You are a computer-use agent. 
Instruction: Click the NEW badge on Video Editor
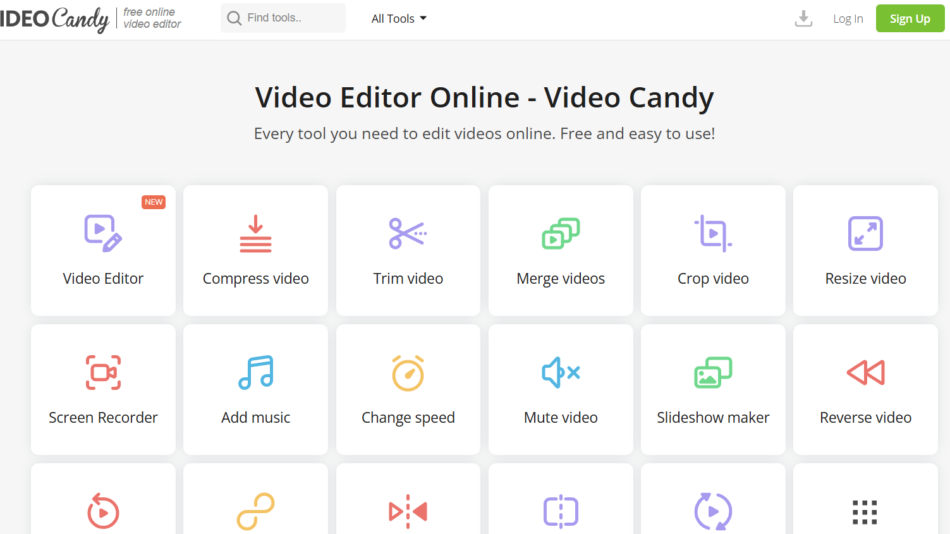[x=154, y=202]
